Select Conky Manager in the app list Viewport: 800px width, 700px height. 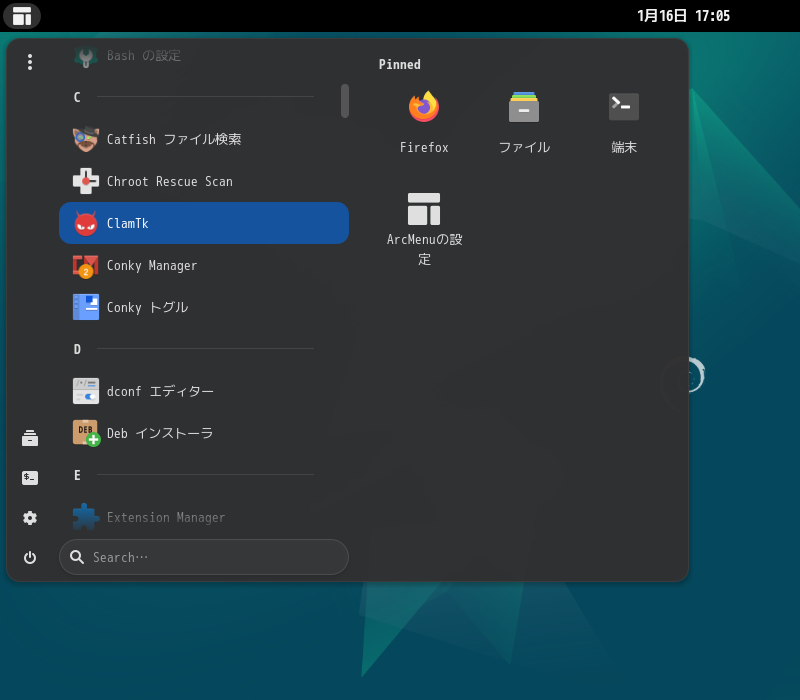click(x=150, y=265)
